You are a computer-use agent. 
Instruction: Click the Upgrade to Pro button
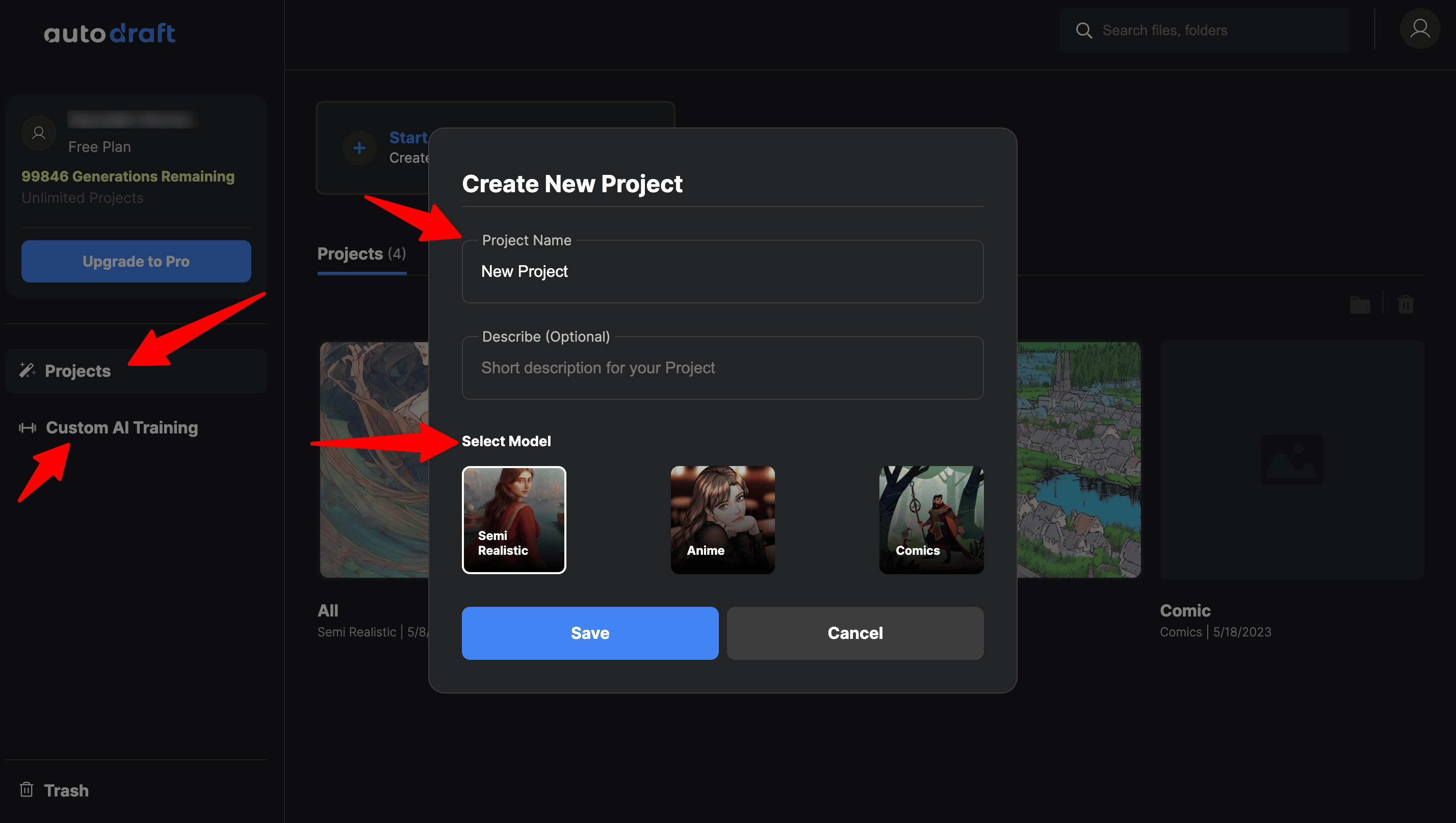(x=136, y=261)
